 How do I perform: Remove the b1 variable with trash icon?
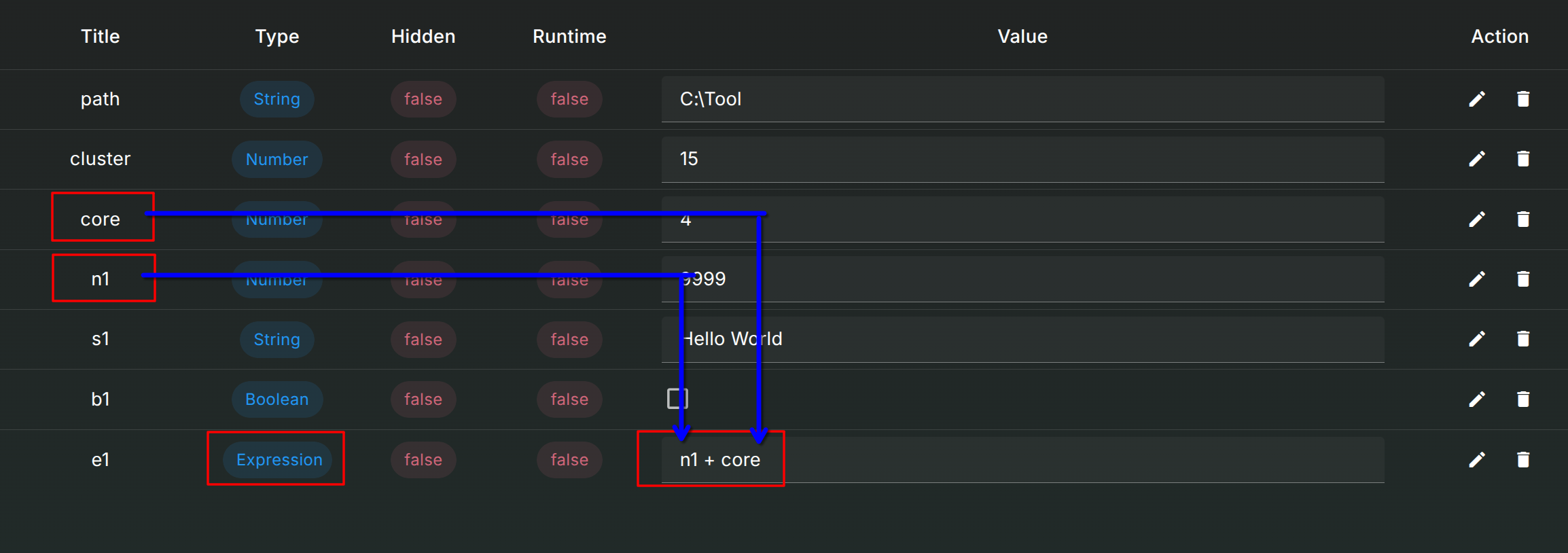coord(1523,399)
